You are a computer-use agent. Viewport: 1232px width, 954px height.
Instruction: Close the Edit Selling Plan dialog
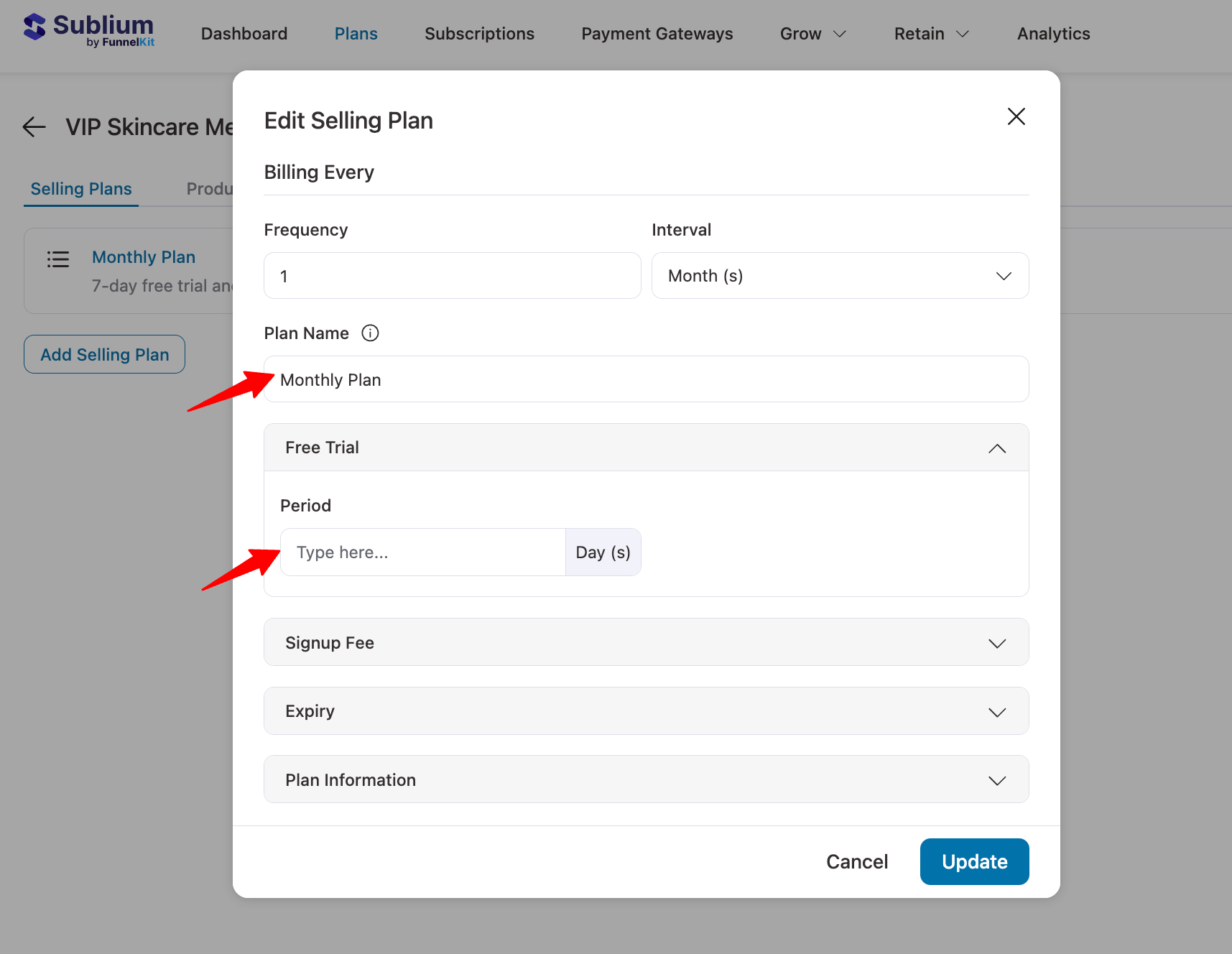point(1016,116)
